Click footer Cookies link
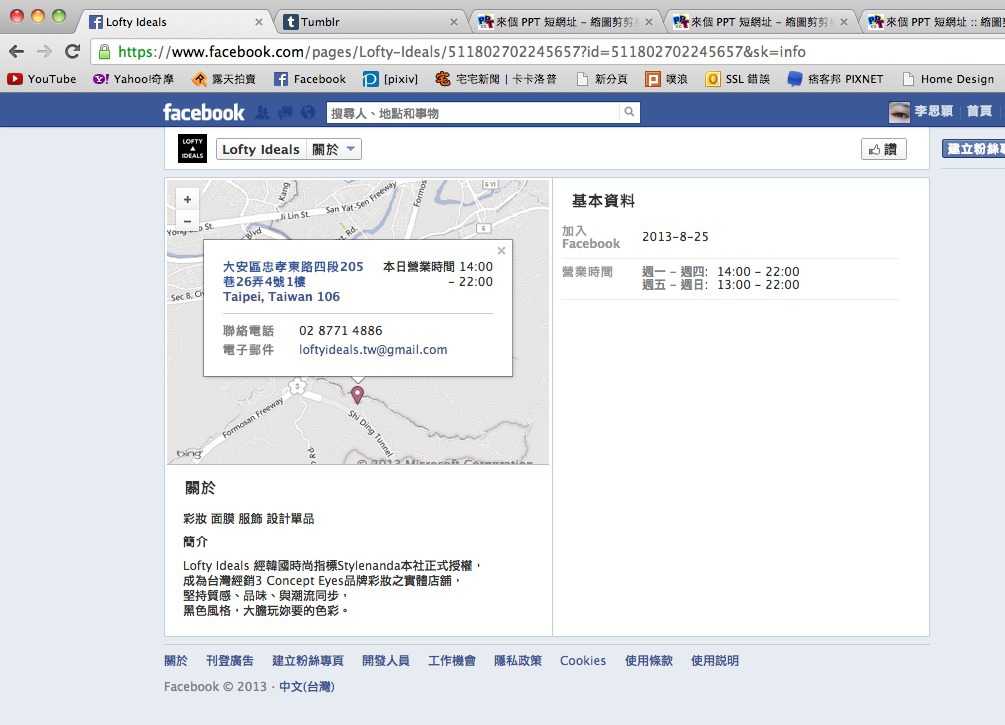 pyautogui.click(x=583, y=660)
